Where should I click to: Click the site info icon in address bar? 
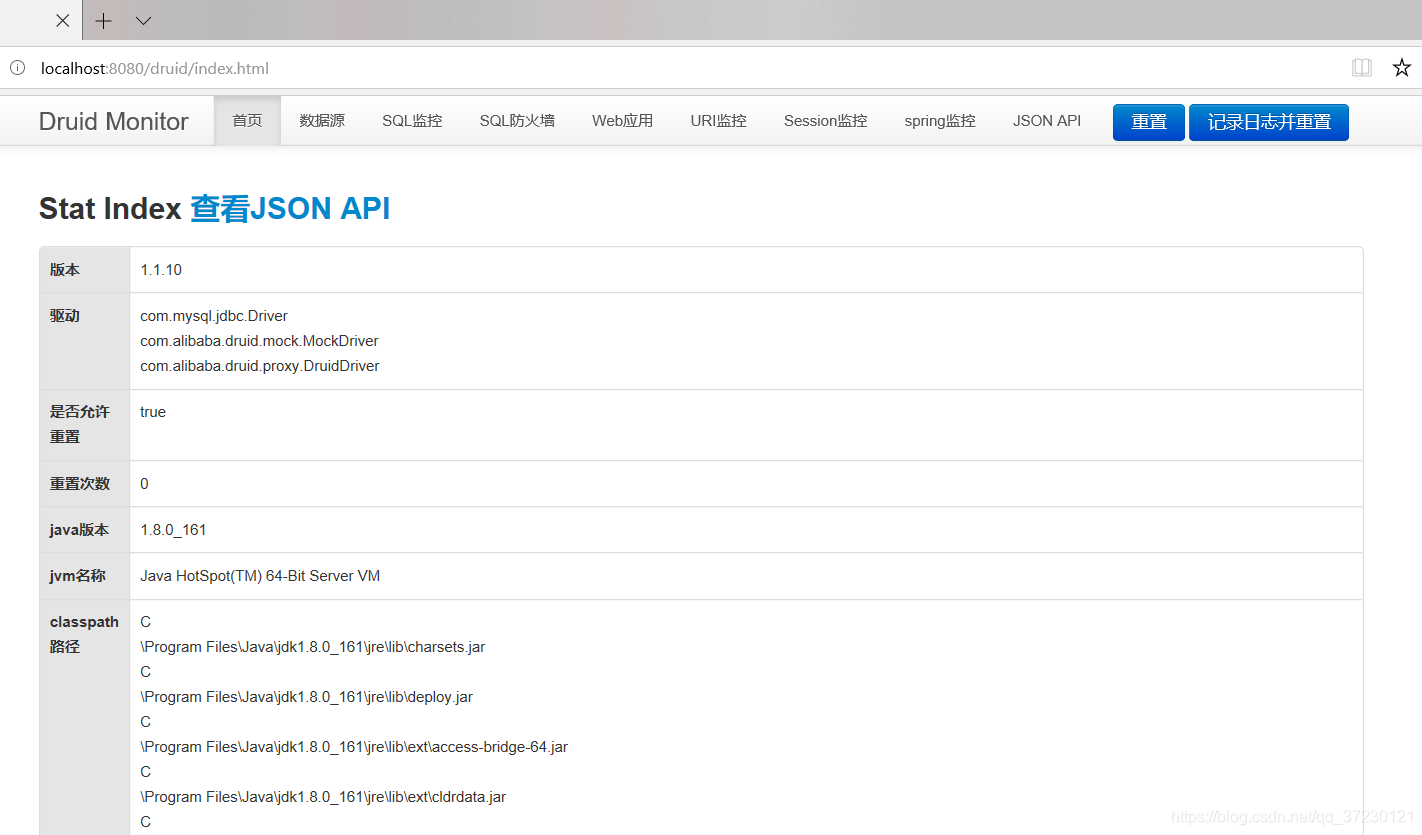17,68
